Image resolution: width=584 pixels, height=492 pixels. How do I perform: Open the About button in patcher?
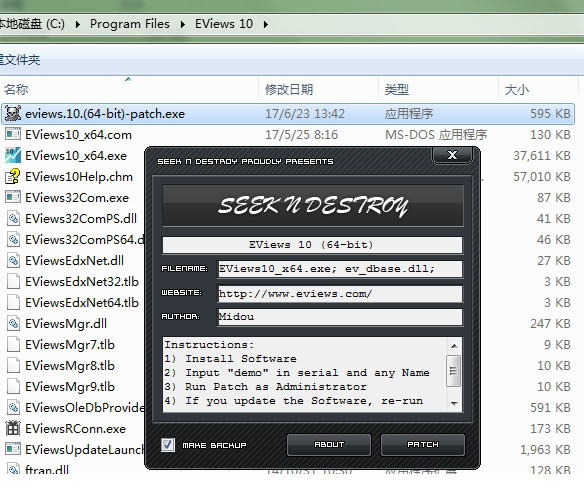329,444
